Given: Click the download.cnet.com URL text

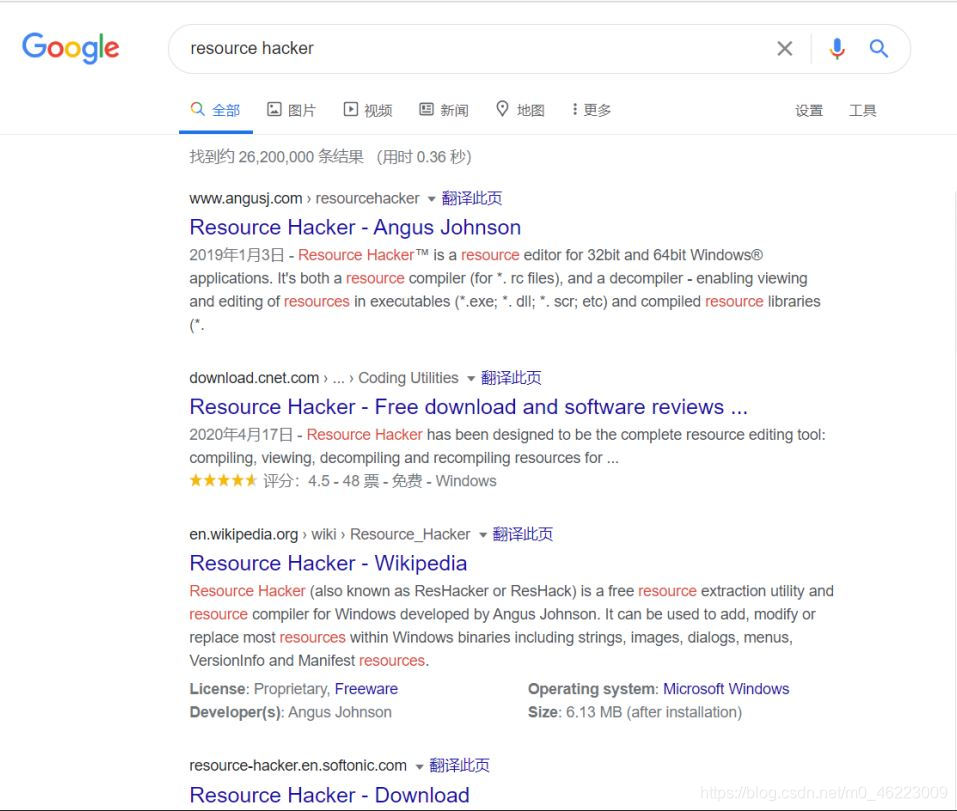Looking at the screenshot, I should coord(254,378).
